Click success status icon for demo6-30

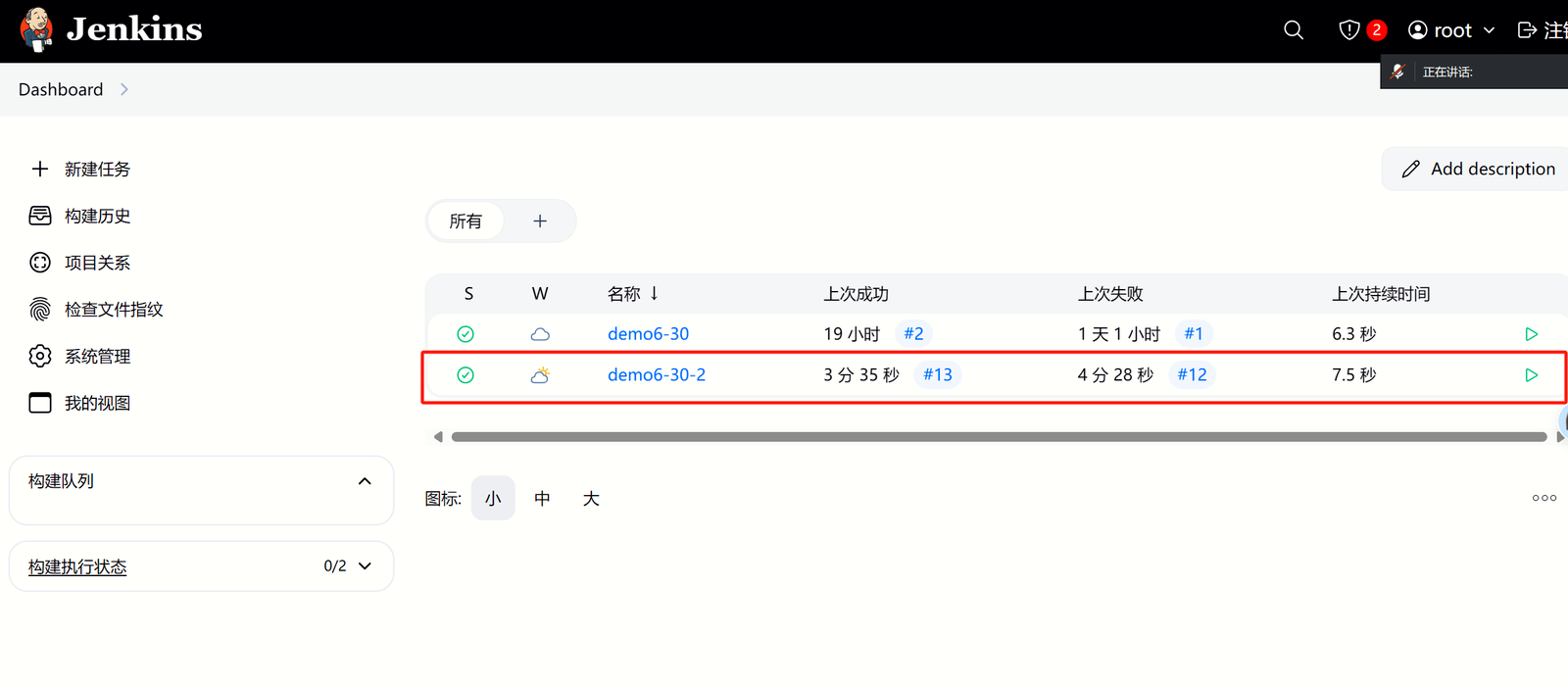click(x=465, y=334)
